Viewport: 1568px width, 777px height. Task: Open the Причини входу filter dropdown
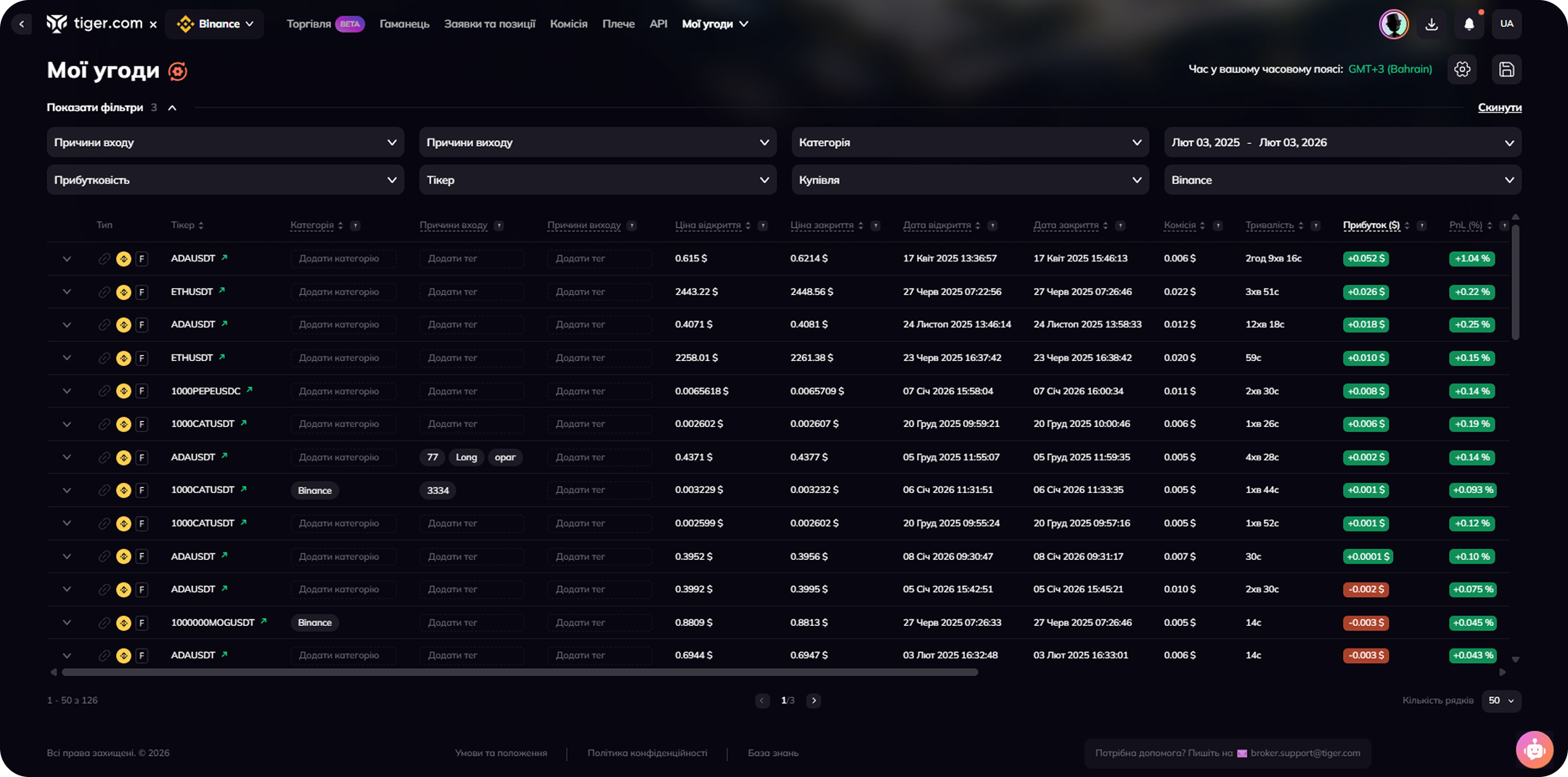(x=225, y=142)
